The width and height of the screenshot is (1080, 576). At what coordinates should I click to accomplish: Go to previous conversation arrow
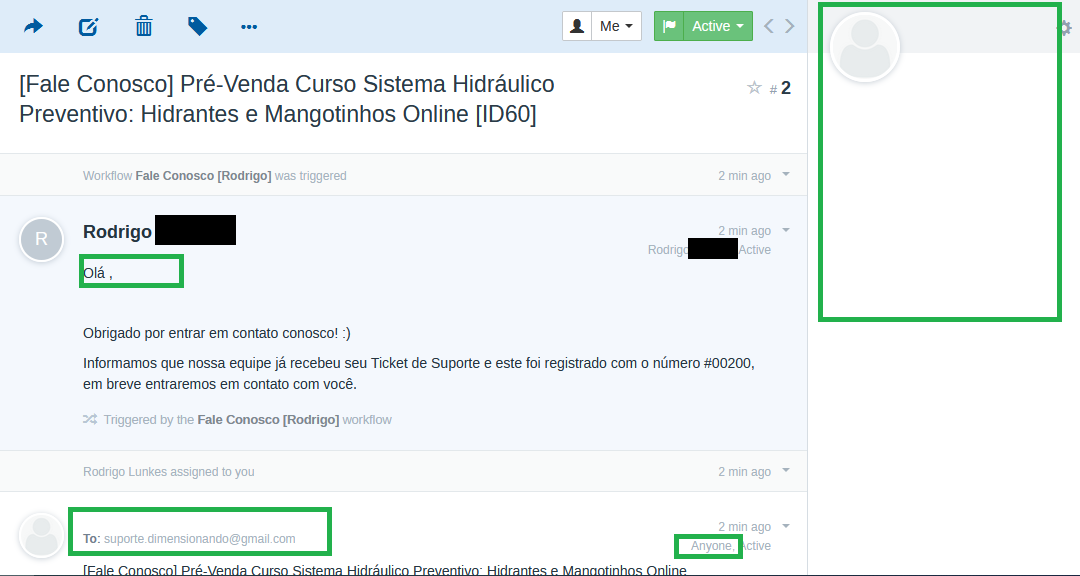coord(769,26)
